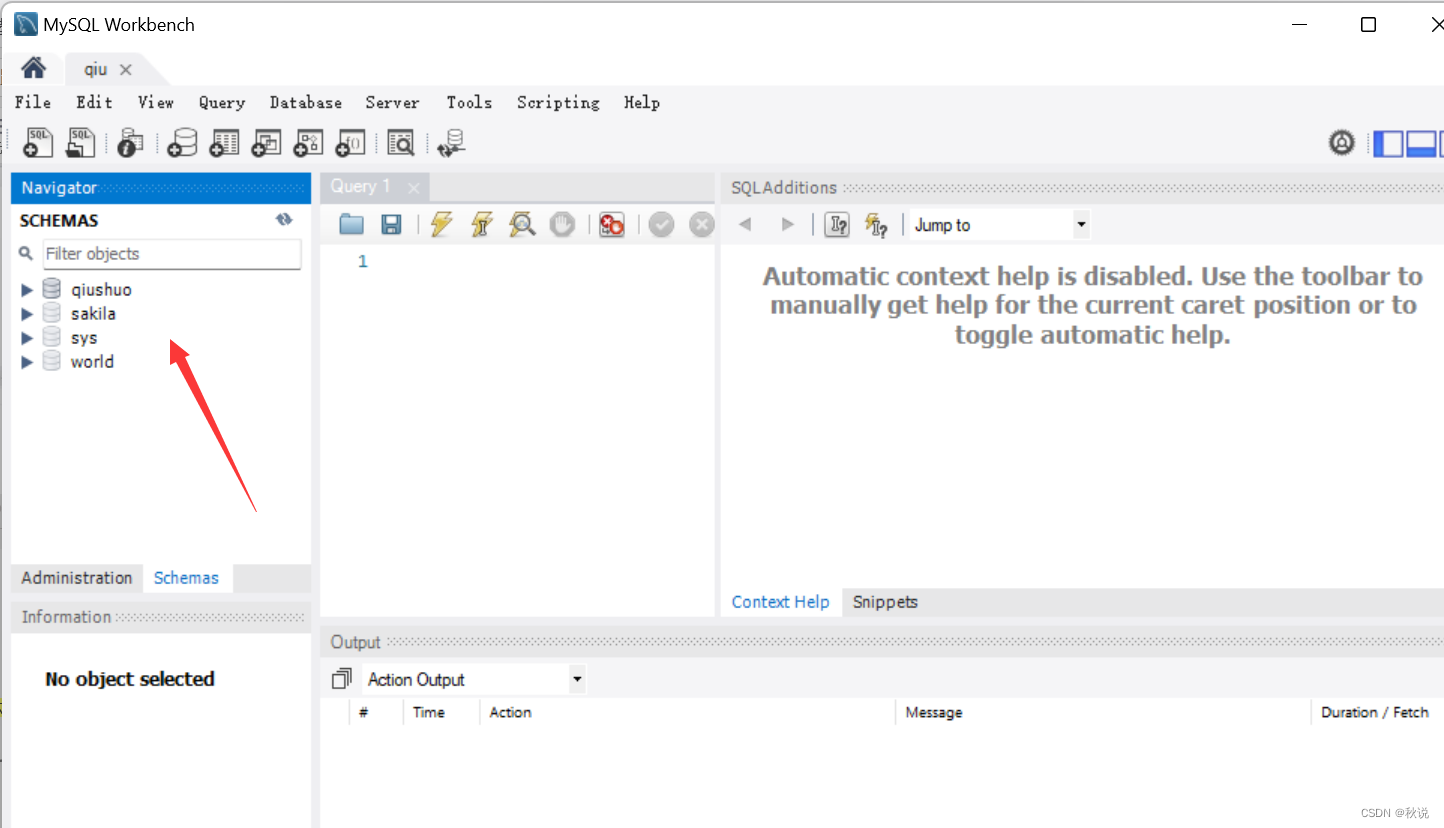Select the world schema name
Screen dimensions: 1444x828
(x=92, y=362)
